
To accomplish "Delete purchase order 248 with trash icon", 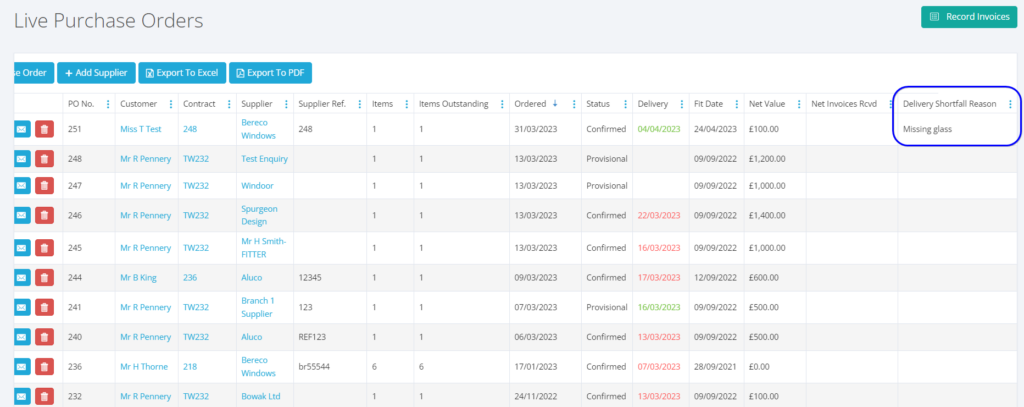I will coord(44,158).
